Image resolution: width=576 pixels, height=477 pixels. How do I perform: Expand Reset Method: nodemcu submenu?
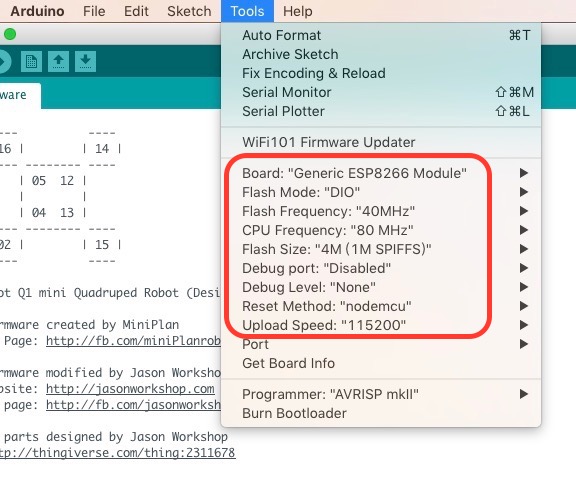381,306
